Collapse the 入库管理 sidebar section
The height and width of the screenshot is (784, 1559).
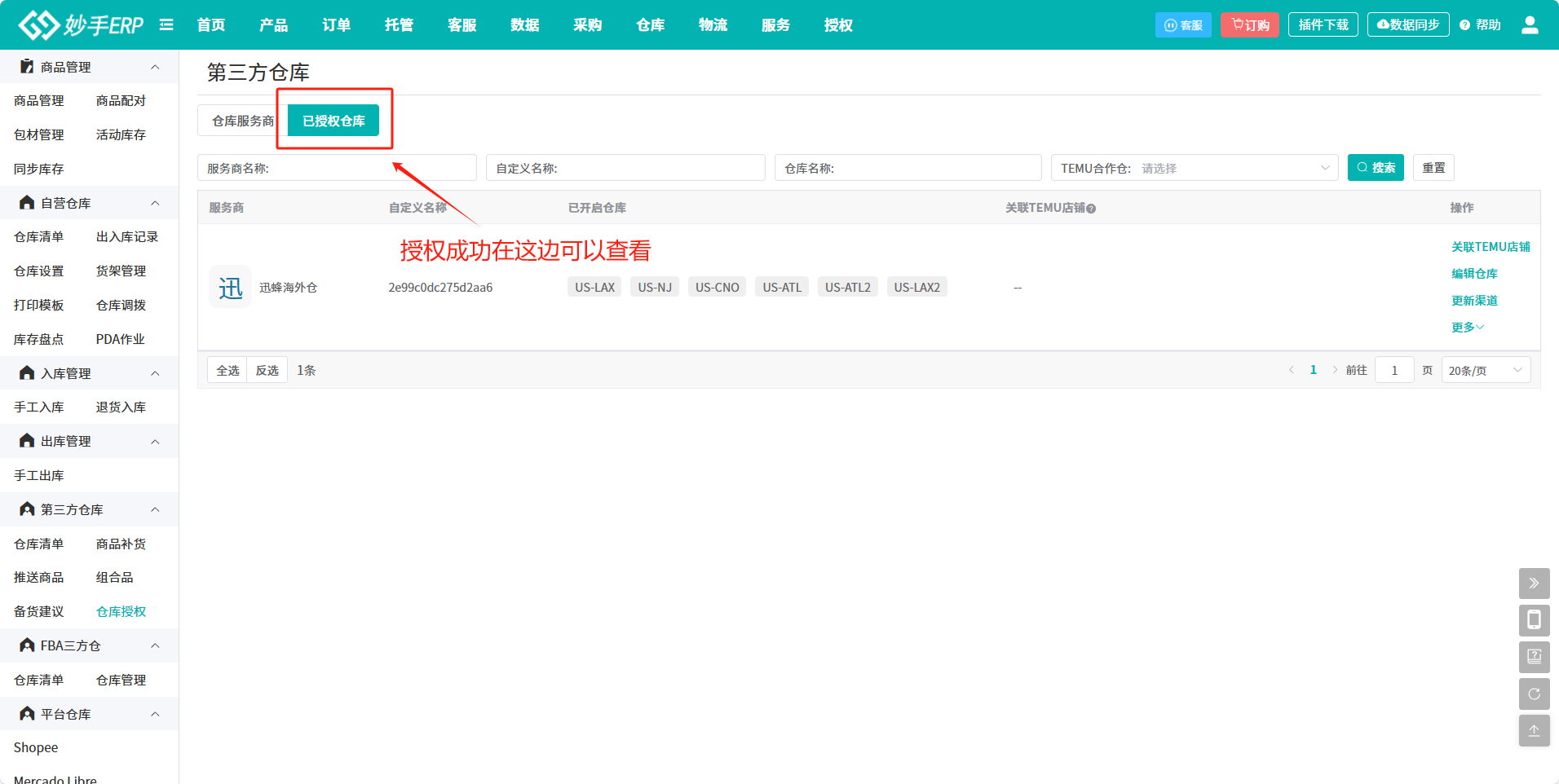point(155,373)
